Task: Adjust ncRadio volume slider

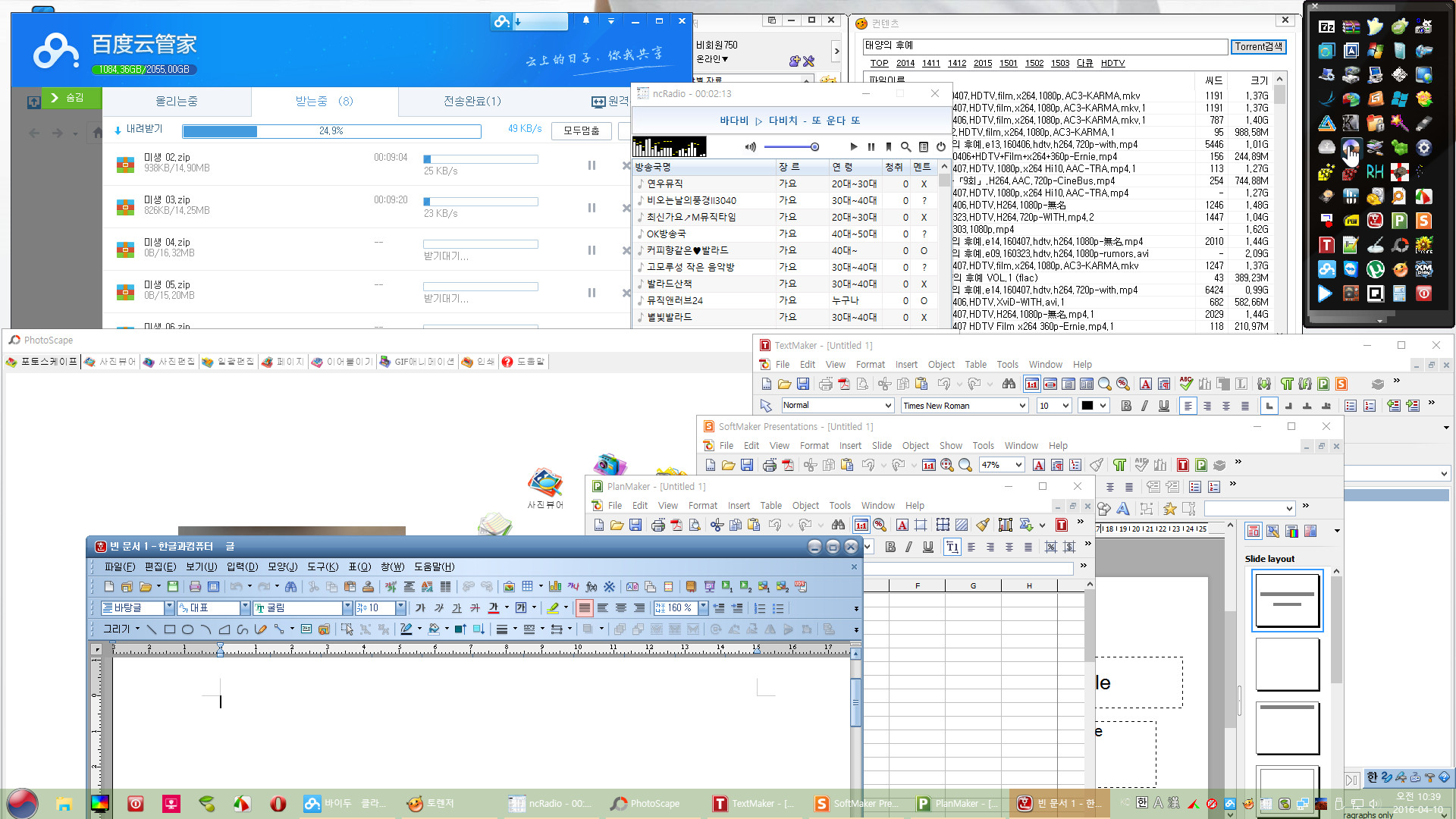Action: [792, 147]
